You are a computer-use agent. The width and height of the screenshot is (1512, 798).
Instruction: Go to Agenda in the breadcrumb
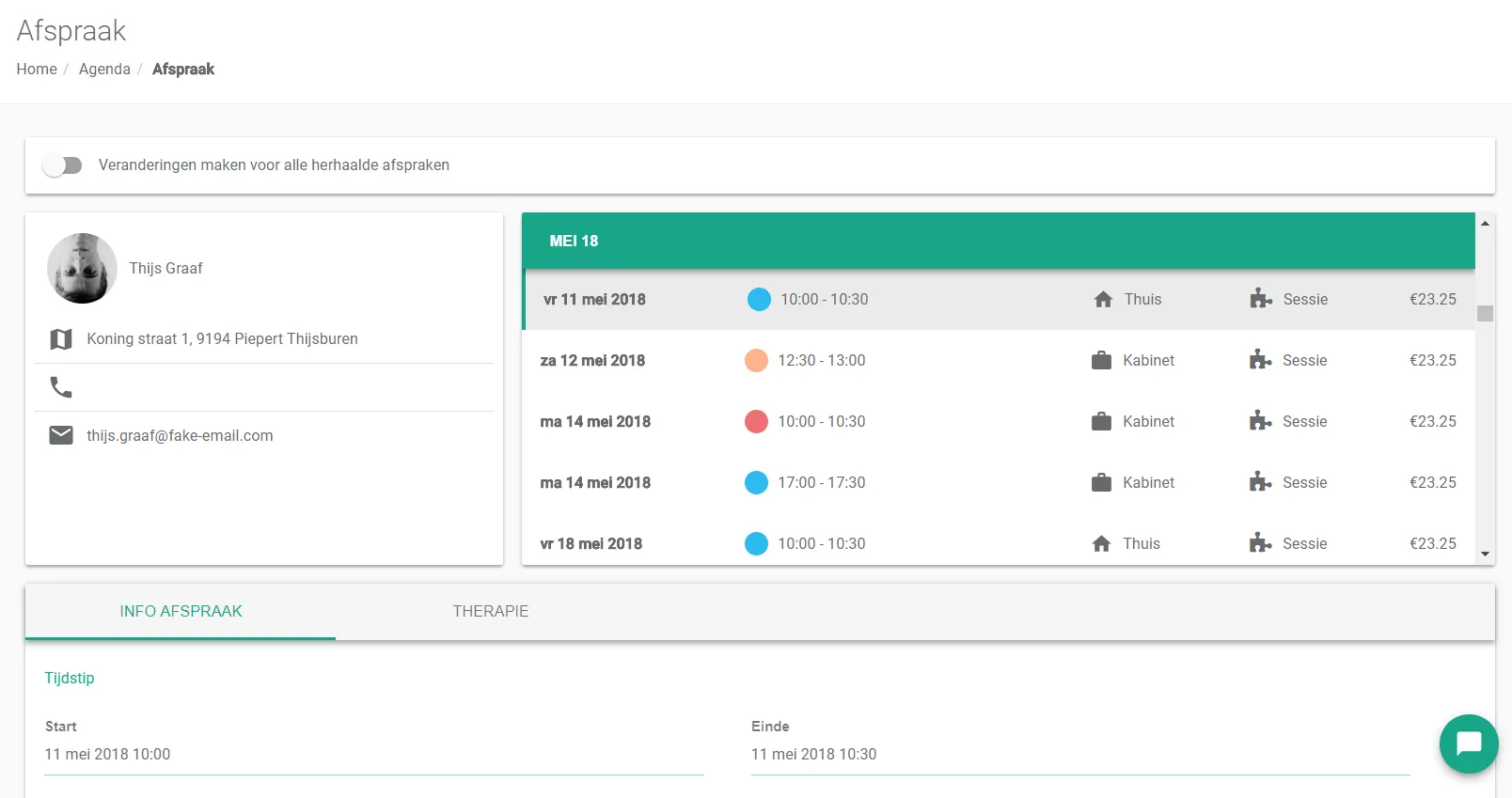(104, 70)
